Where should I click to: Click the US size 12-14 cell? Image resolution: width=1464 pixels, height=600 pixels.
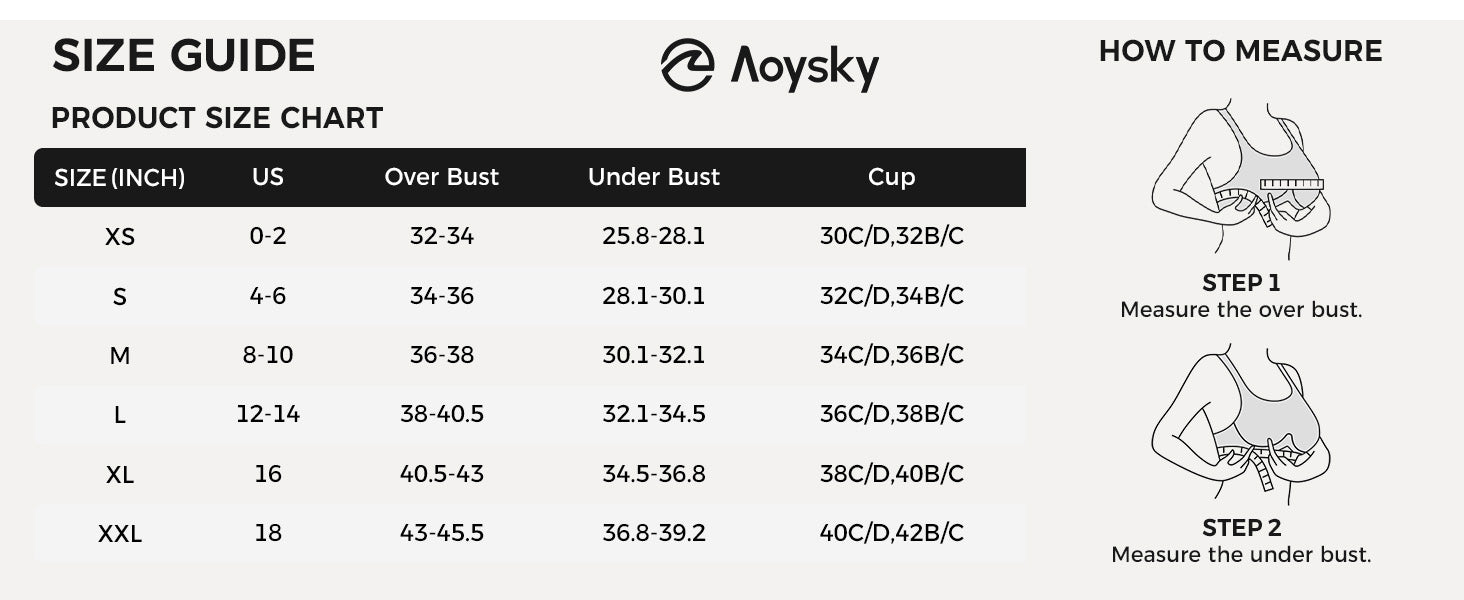point(268,414)
